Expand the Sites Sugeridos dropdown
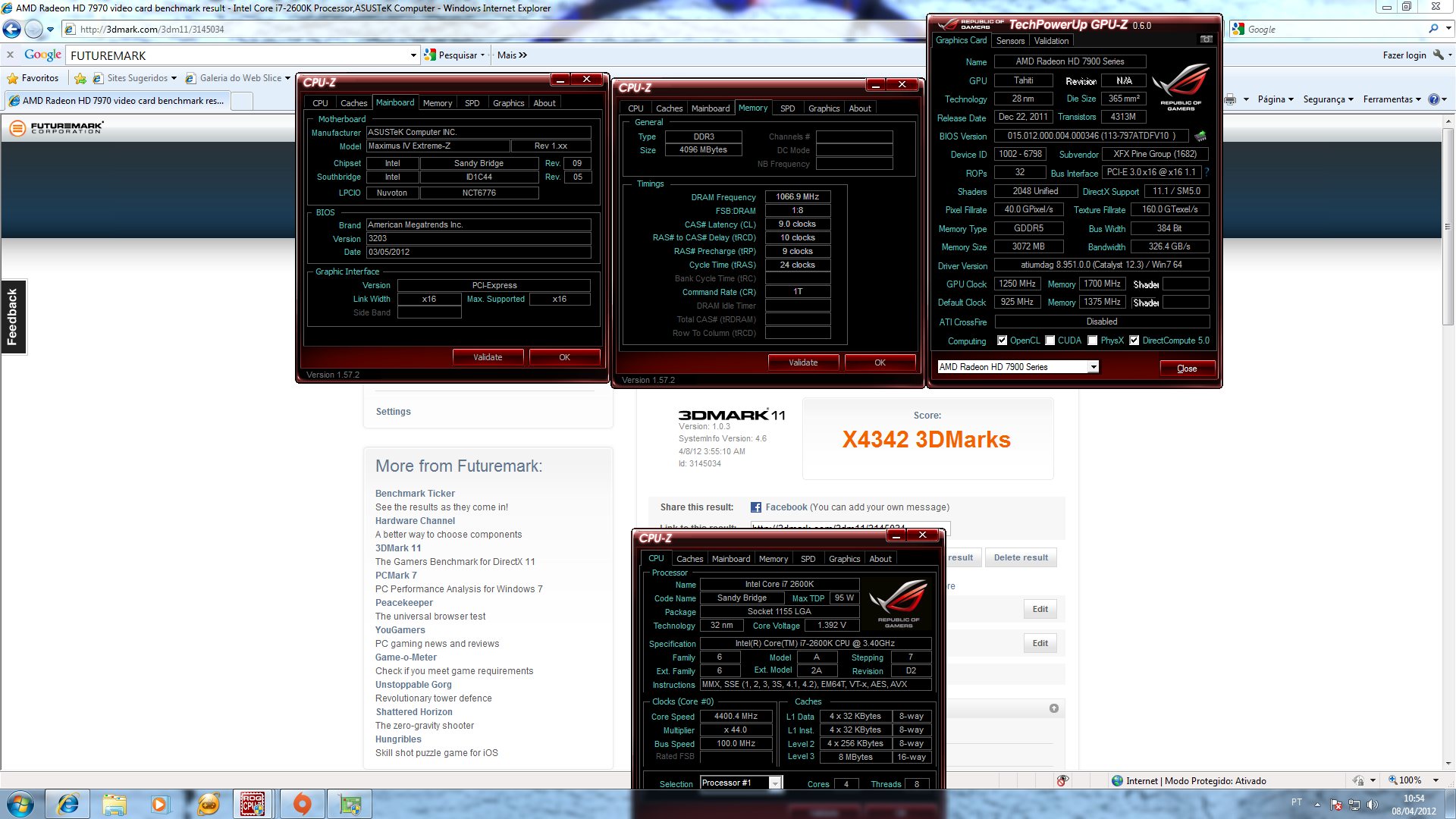The height and width of the screenshot is (819, 1456). point(174,78)
